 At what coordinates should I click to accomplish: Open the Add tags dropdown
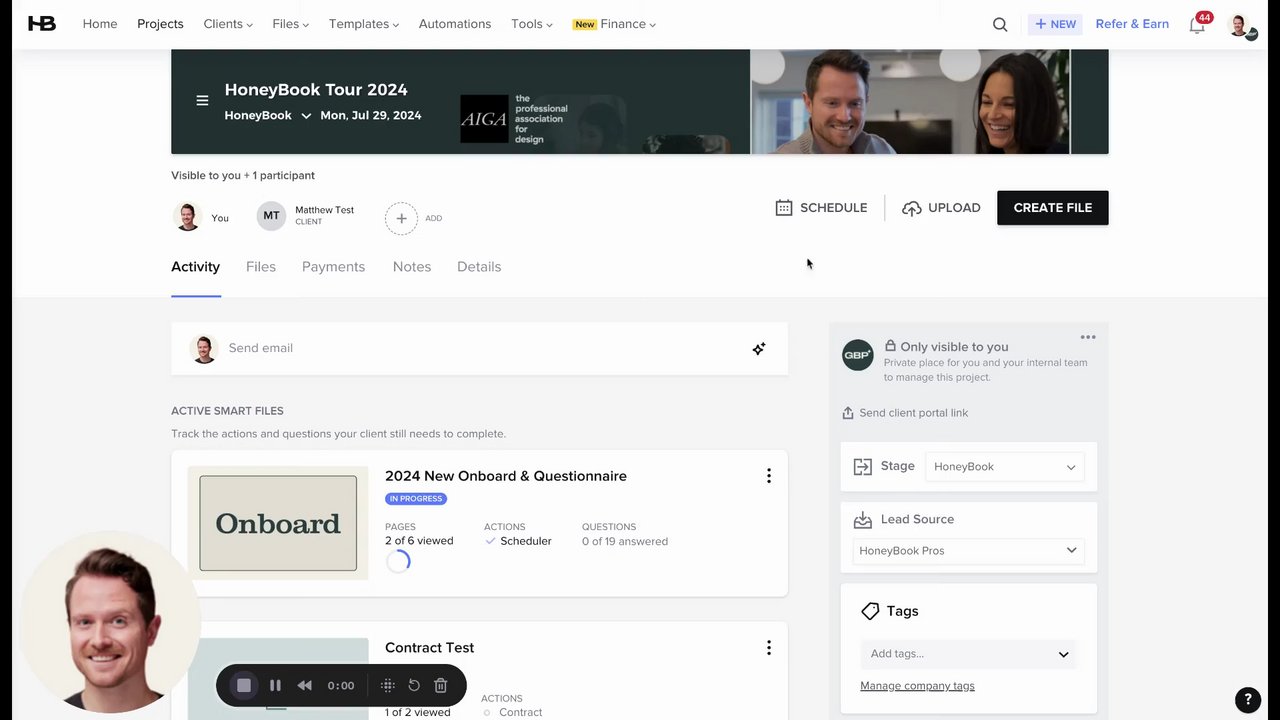[x=968, y=654]
